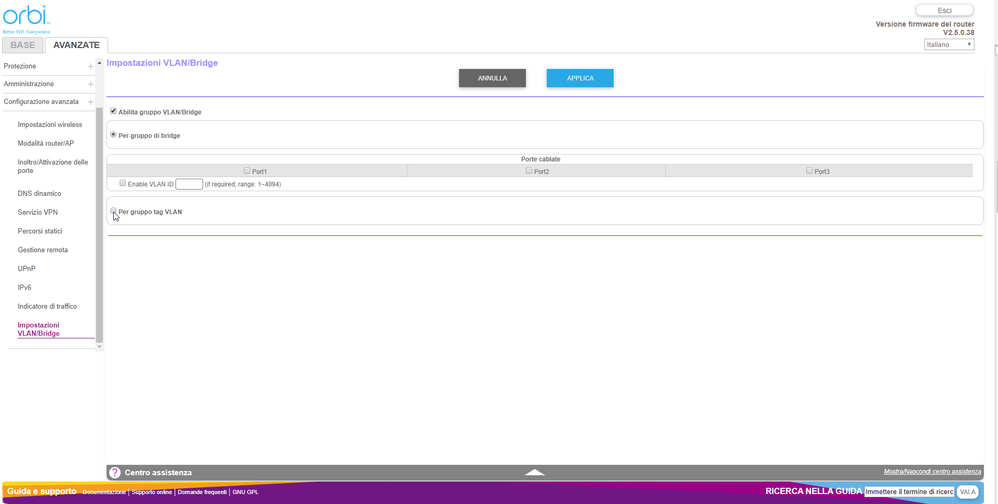Open the Documentazione link in footer

[x=104, y=492]
